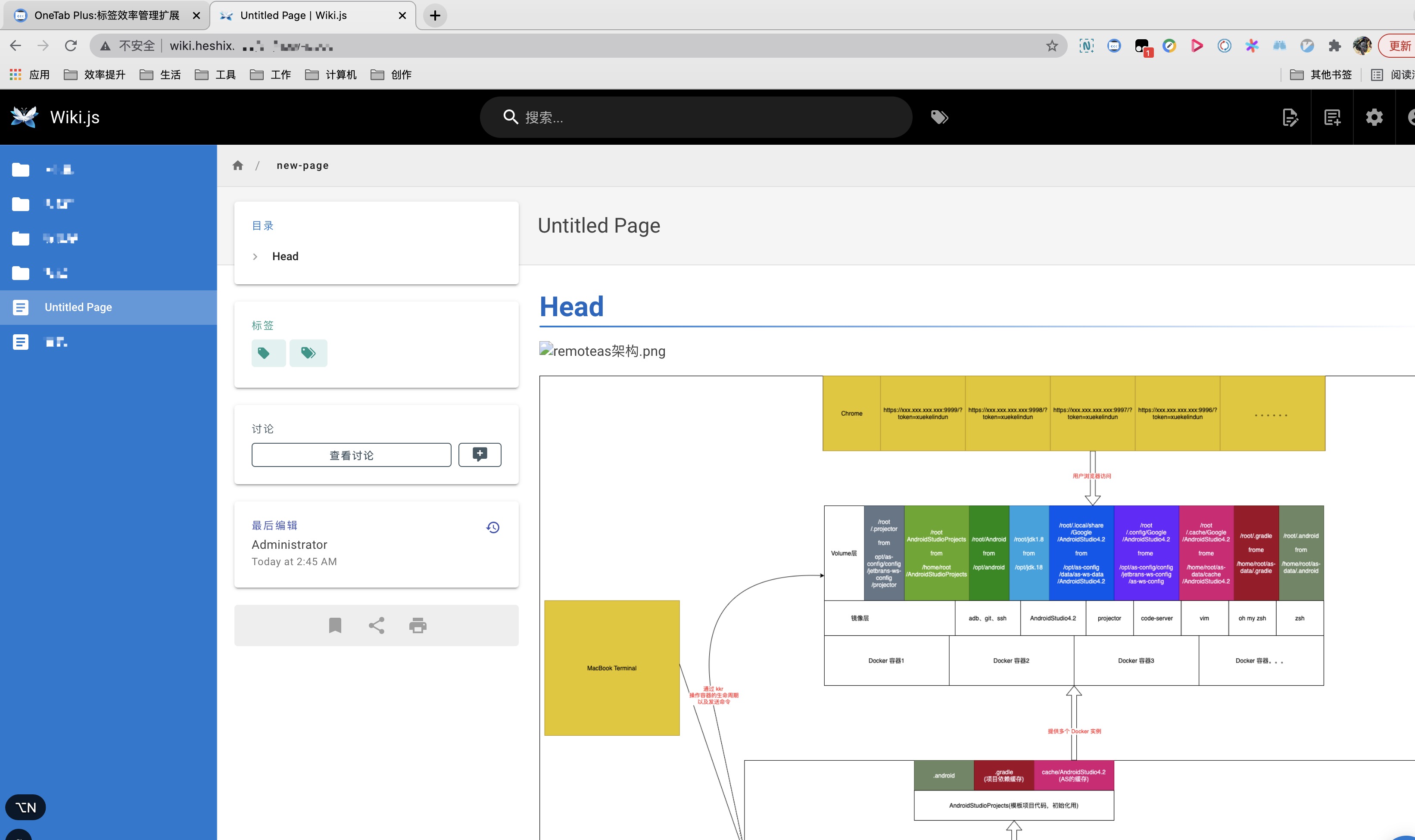Click the 查看讨论 button

351,455
